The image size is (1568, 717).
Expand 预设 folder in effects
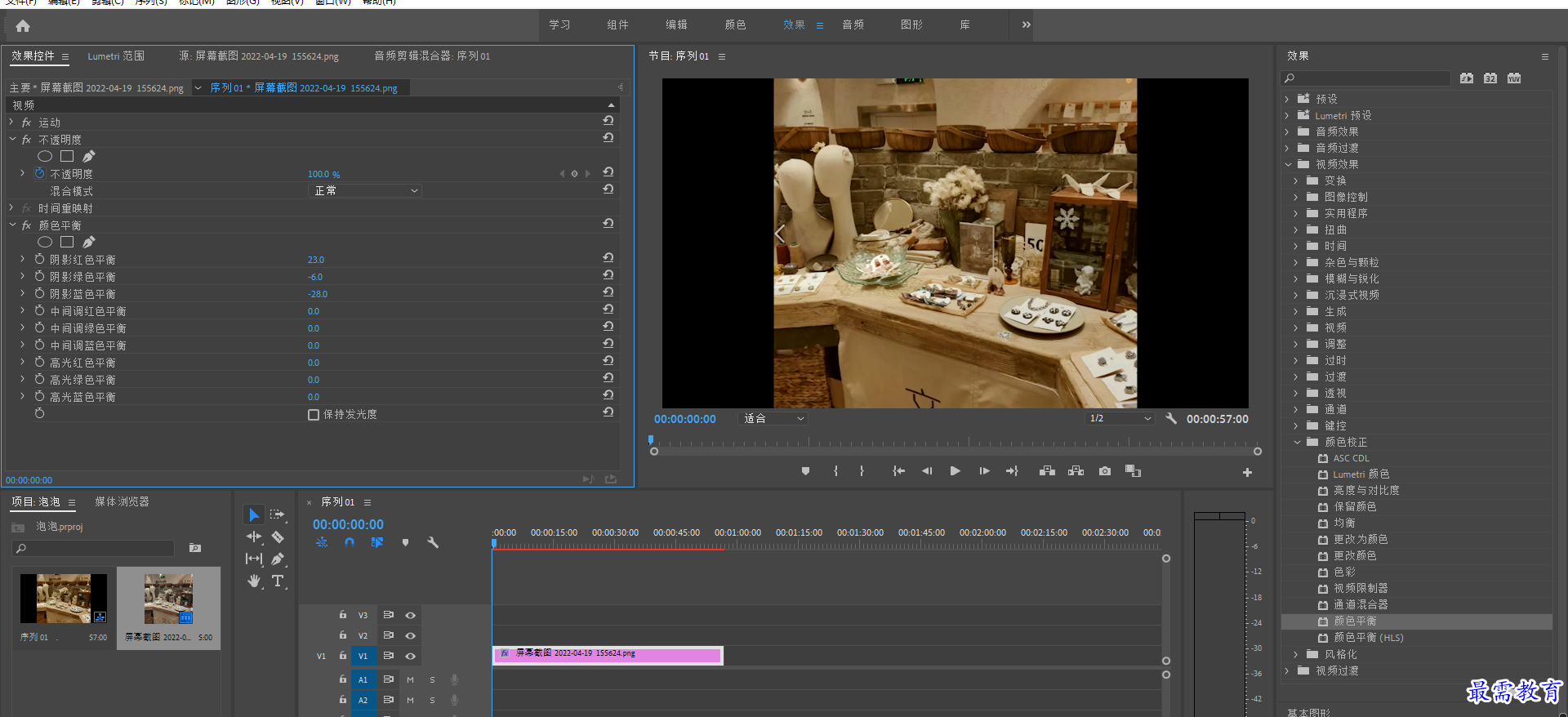click(1288, 99)
